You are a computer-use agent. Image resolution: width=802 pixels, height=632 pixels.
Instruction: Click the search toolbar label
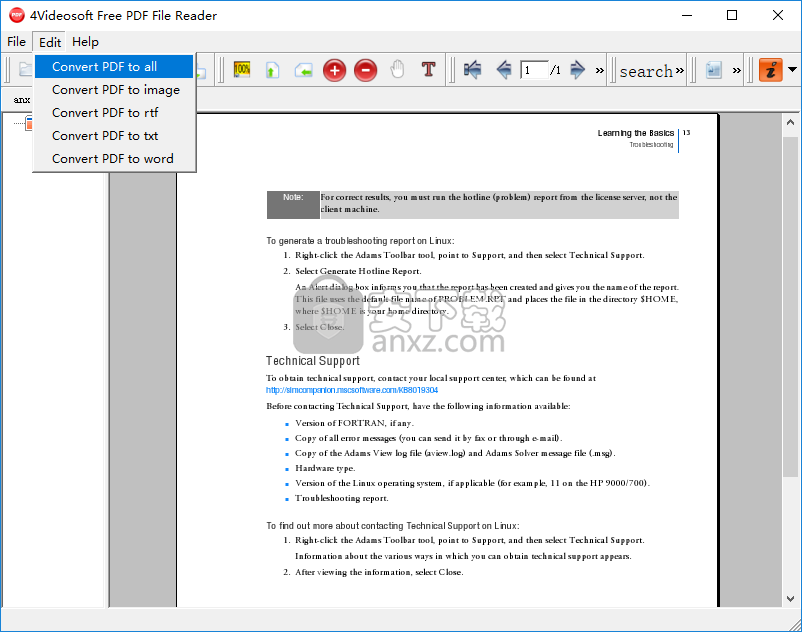[646, 71]
